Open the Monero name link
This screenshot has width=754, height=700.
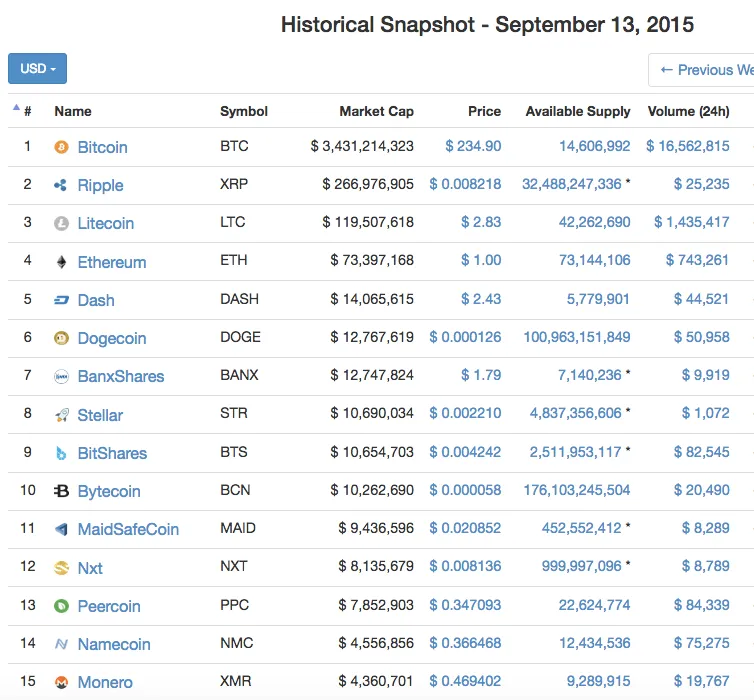coord(105,682)
